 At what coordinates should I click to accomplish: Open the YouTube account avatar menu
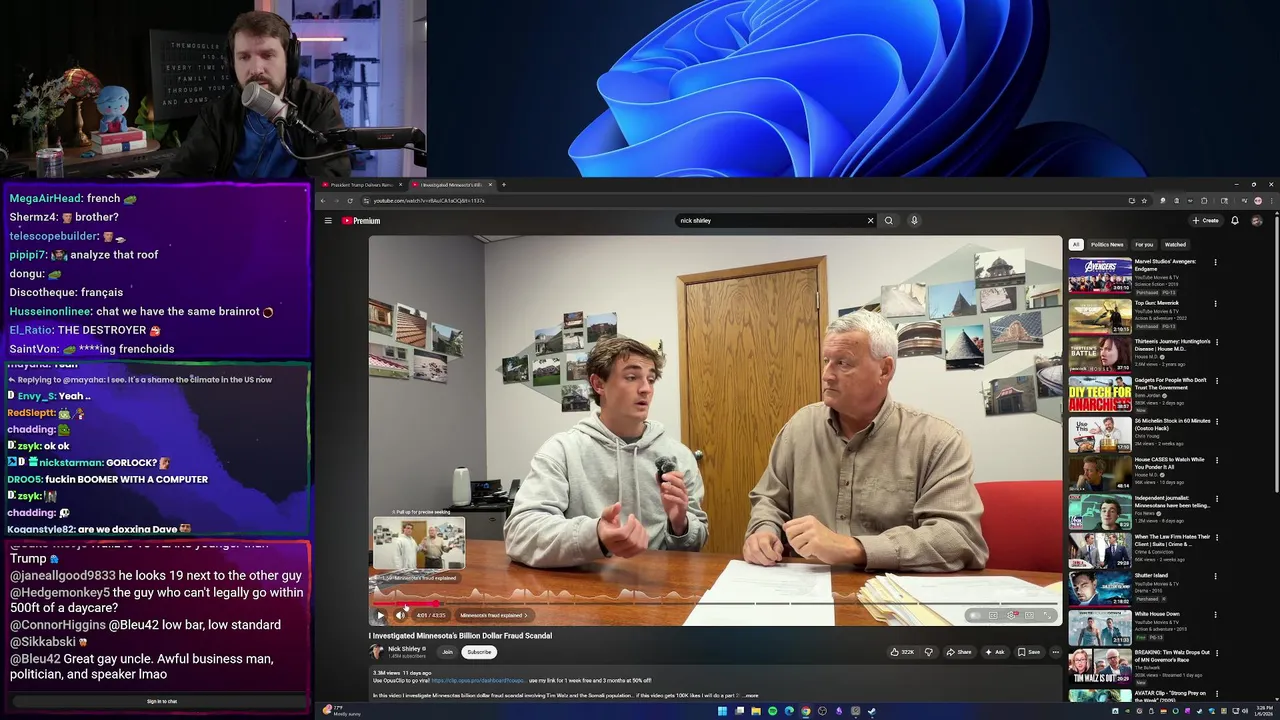(x=1257, y=220)
